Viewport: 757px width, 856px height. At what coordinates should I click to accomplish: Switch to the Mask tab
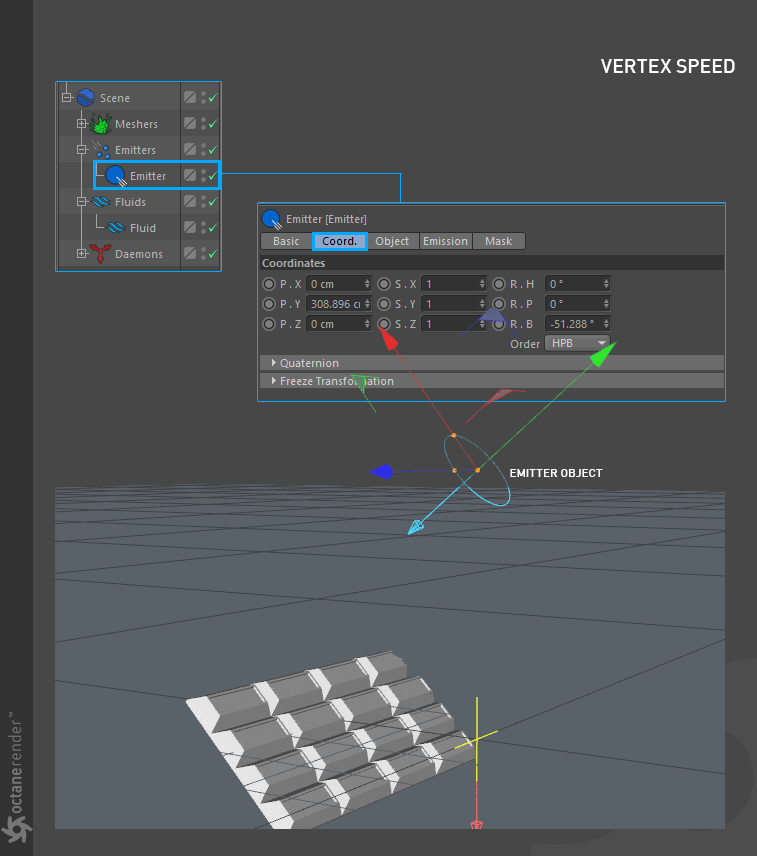coord(498,241)
